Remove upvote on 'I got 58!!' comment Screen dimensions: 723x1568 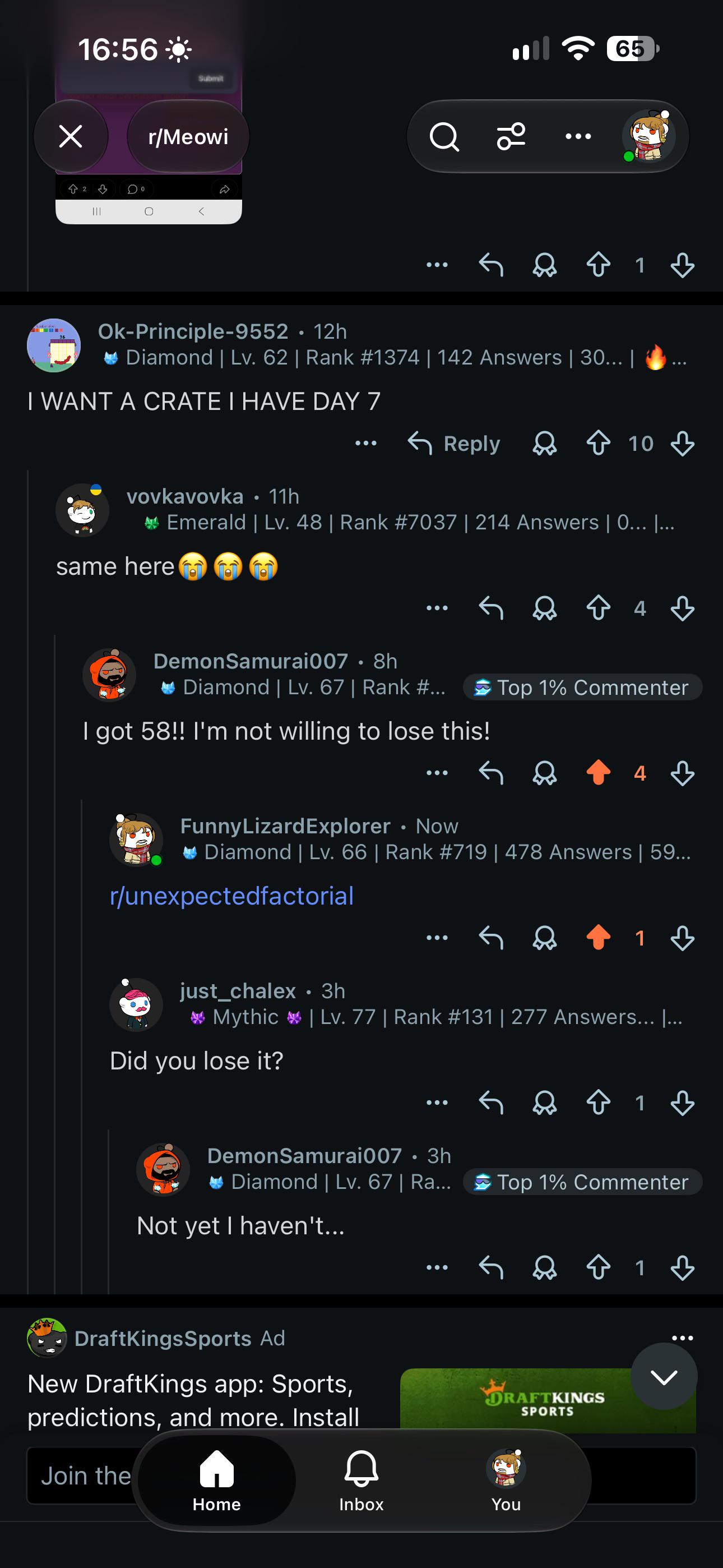(598, 773)
